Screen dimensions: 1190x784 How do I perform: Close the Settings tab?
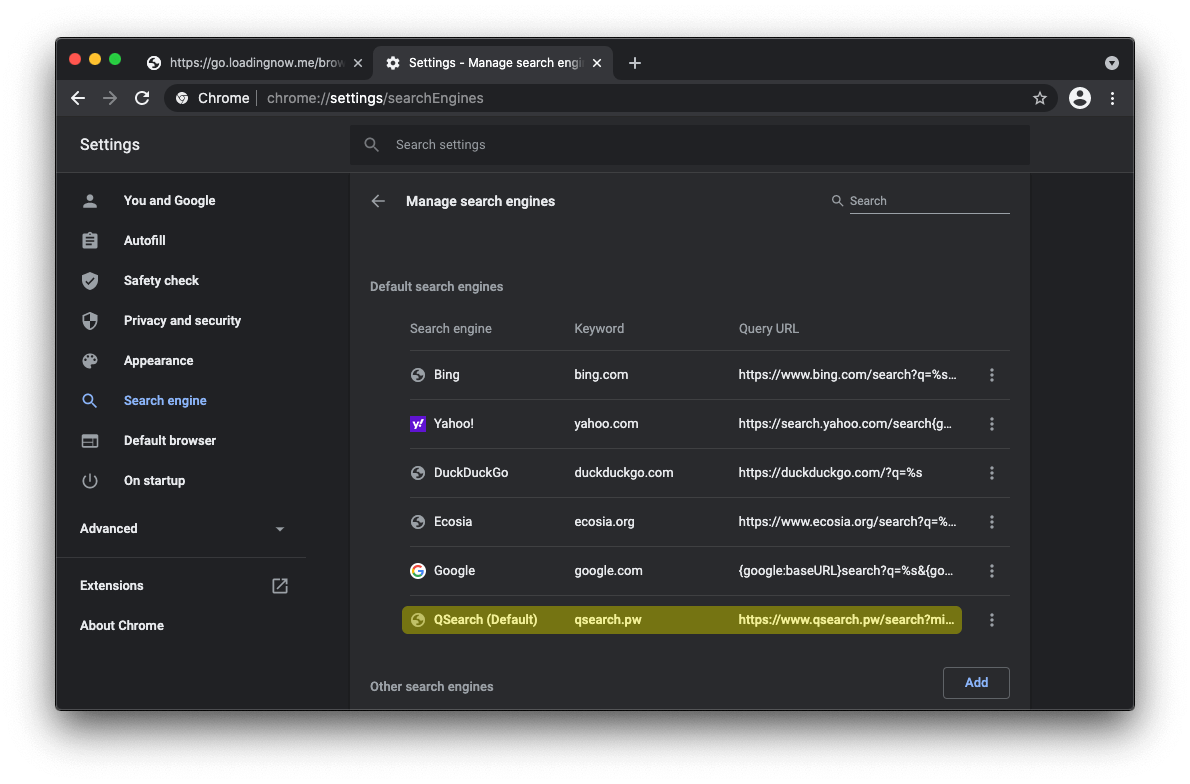click(x=597, y=63)
